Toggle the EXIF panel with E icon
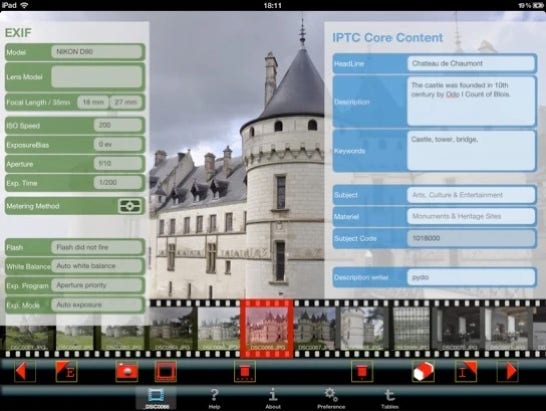Viewport: 546px width, 411px height. pyautogui.click(x=66, y=371)
